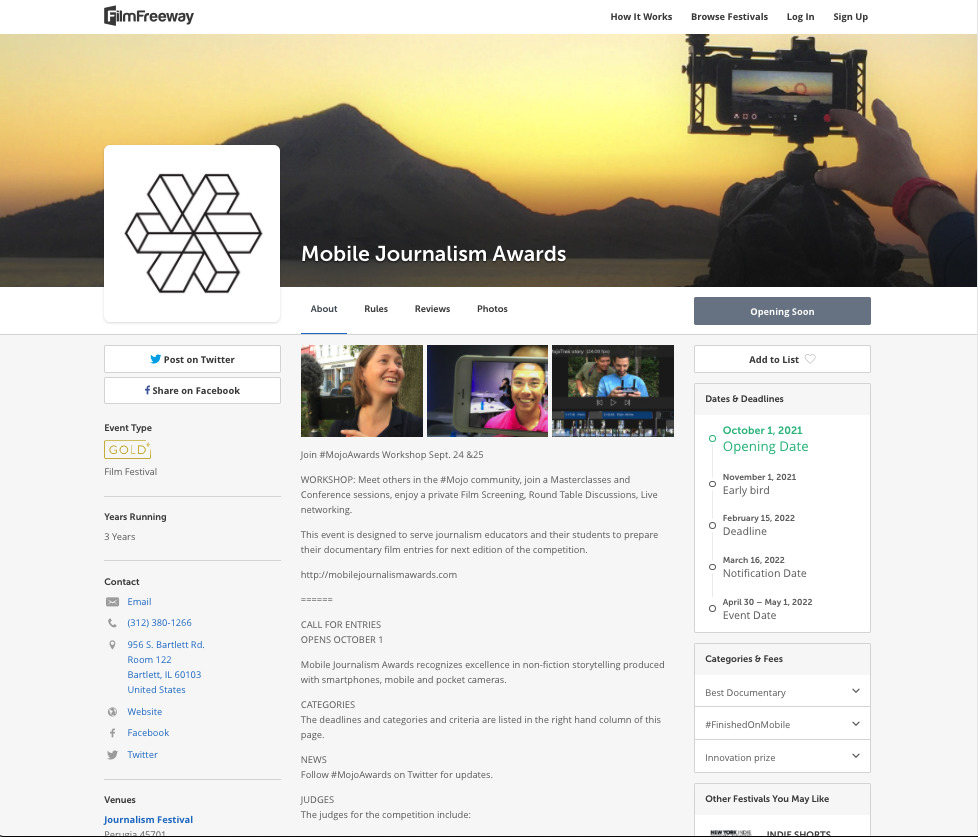Click phone number (312) 380-1266
The height and width of the screenshot is (837, 978).
pyautogui.click(x=159, y=622)
